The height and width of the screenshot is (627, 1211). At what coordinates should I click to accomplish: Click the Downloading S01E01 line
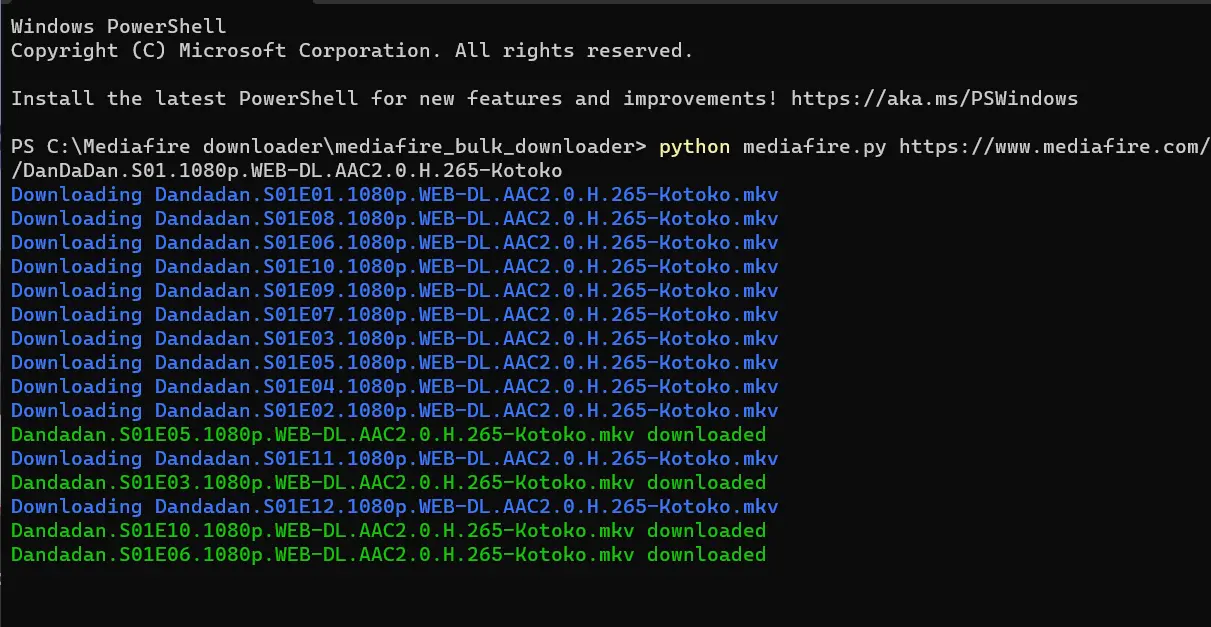pyautogui.click(x=395, y=195)
